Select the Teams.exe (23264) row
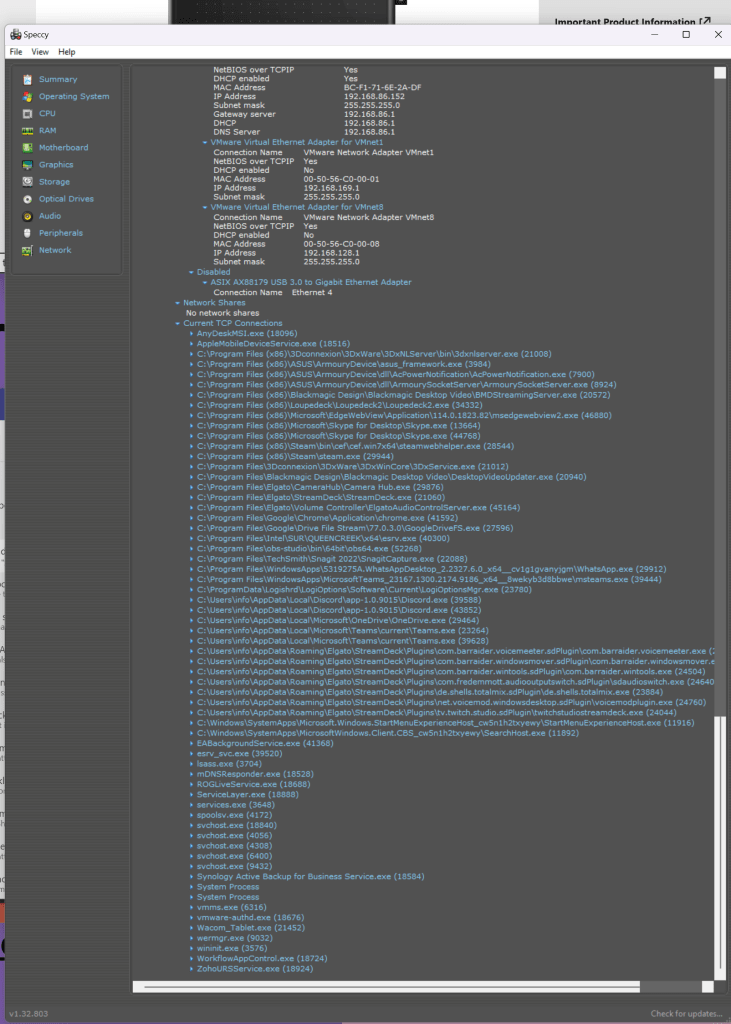731x1024 pixels. 342,631
